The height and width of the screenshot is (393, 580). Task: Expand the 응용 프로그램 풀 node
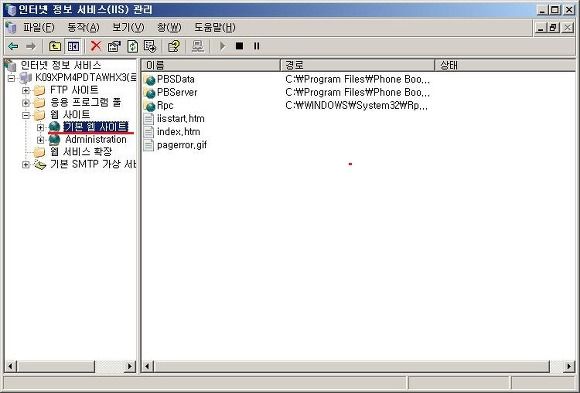(x=26, y=103)
